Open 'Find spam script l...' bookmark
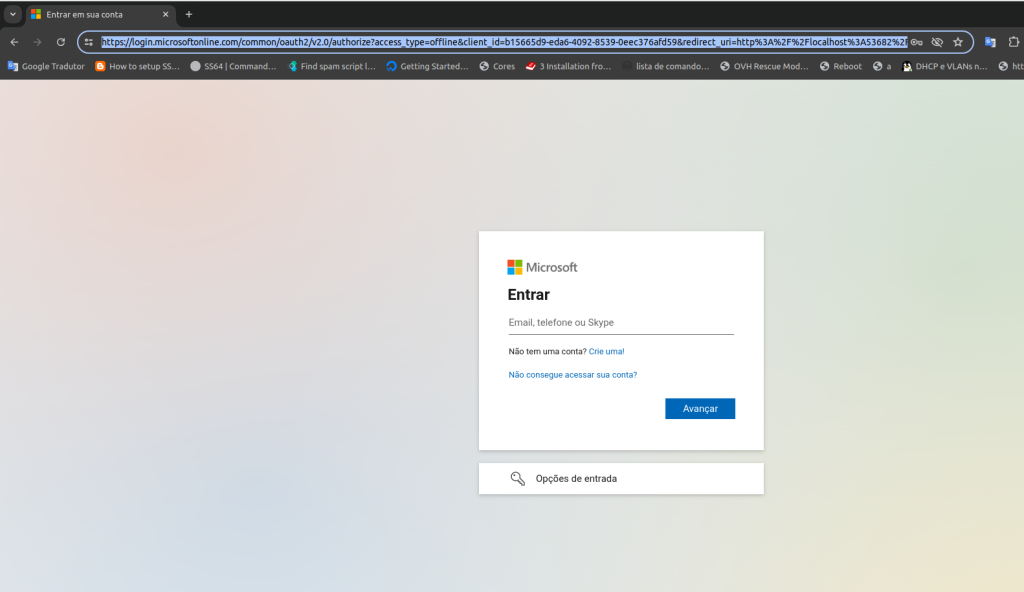Screen dimensions: 1024x592 click(x=332, y=66)
